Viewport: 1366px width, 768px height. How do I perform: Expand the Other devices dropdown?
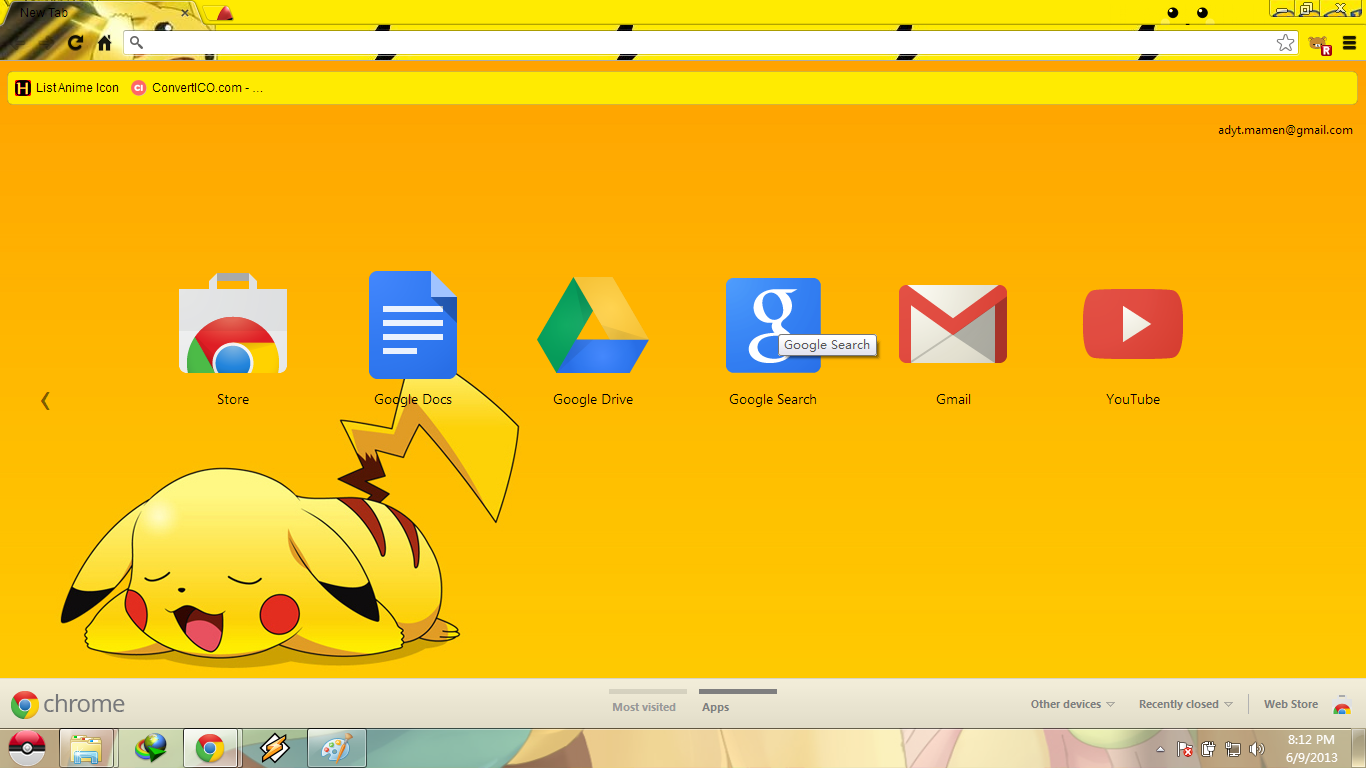click(1073, 704)
